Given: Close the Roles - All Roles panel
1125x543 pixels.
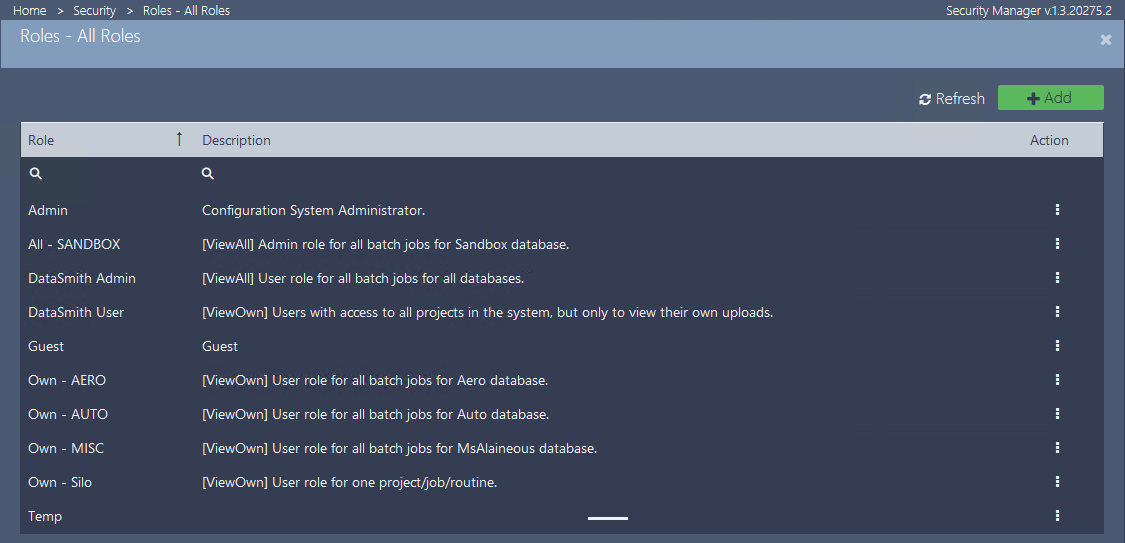Looking at the screenshot, I should point(1105,40).
